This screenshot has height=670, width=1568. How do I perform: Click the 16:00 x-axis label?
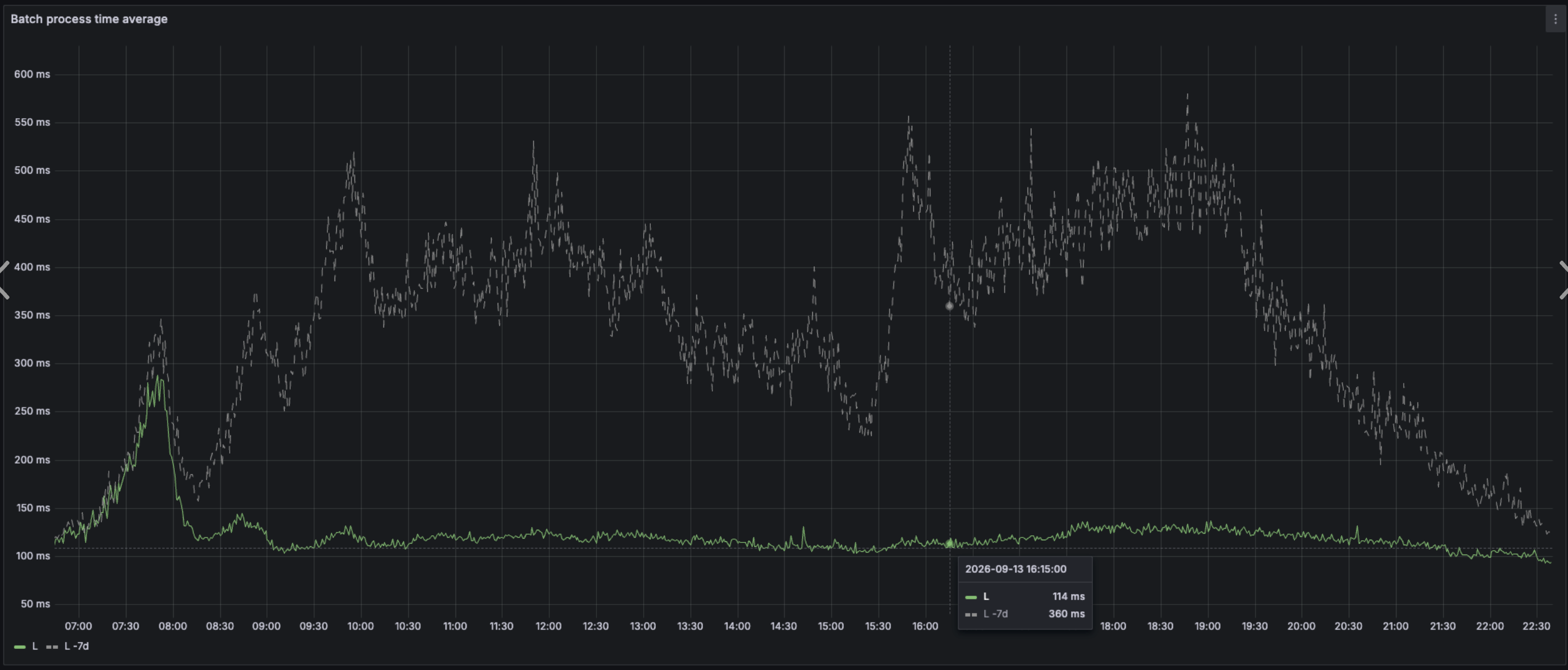(925, 626)
